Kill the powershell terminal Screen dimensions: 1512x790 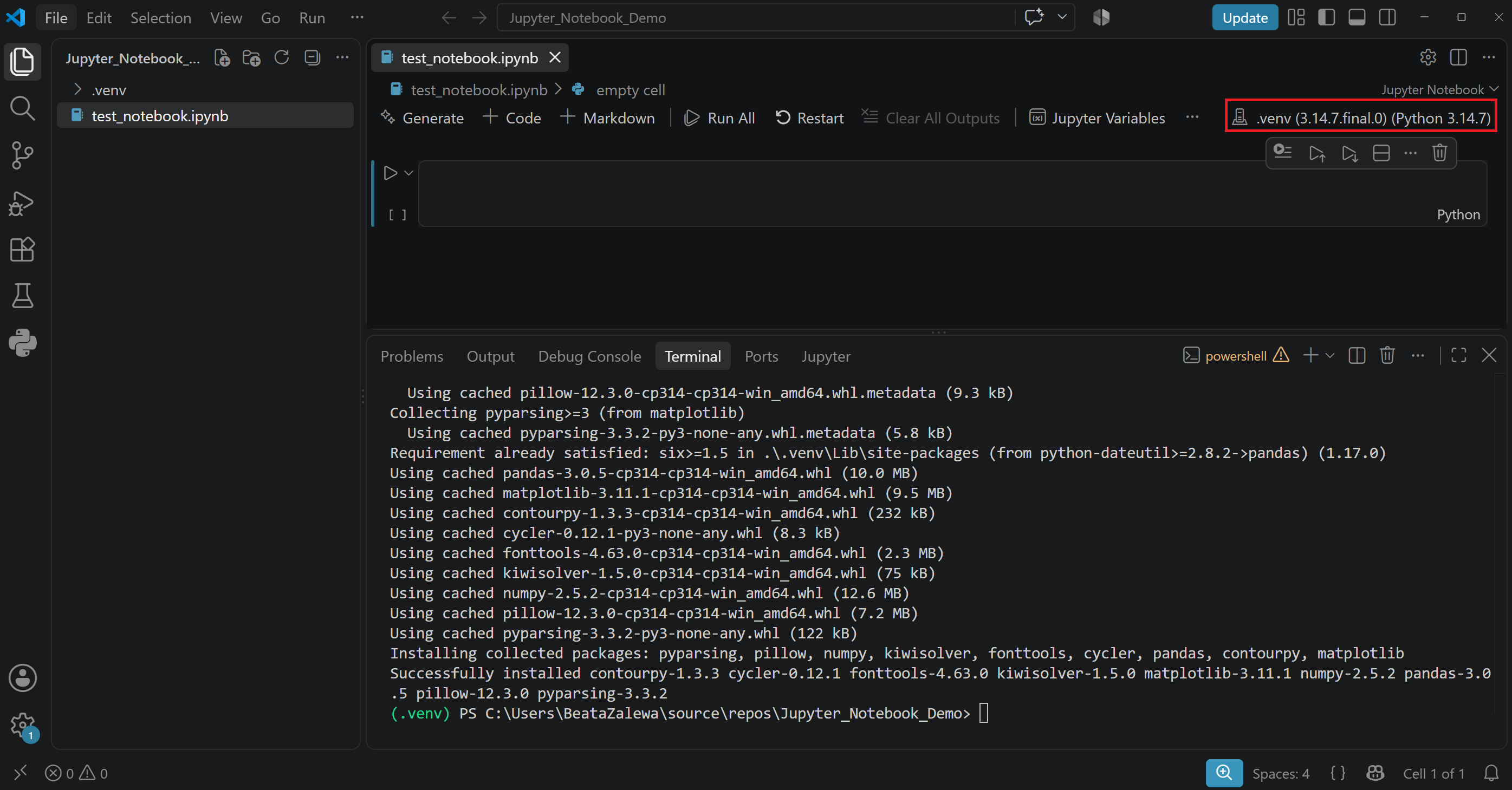[x=1387, y=355]
